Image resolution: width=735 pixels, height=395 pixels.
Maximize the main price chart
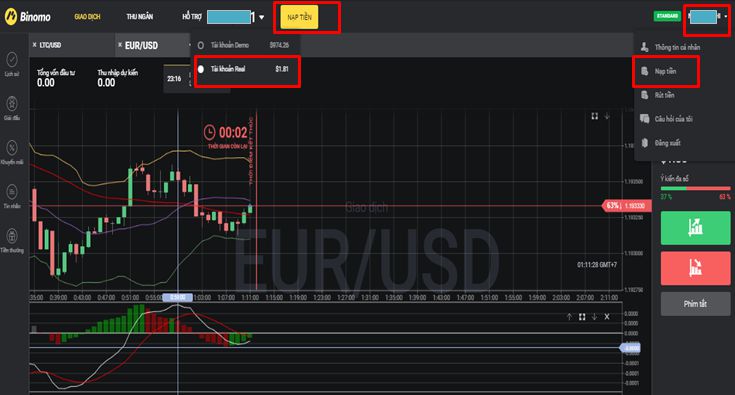(594, 116)
